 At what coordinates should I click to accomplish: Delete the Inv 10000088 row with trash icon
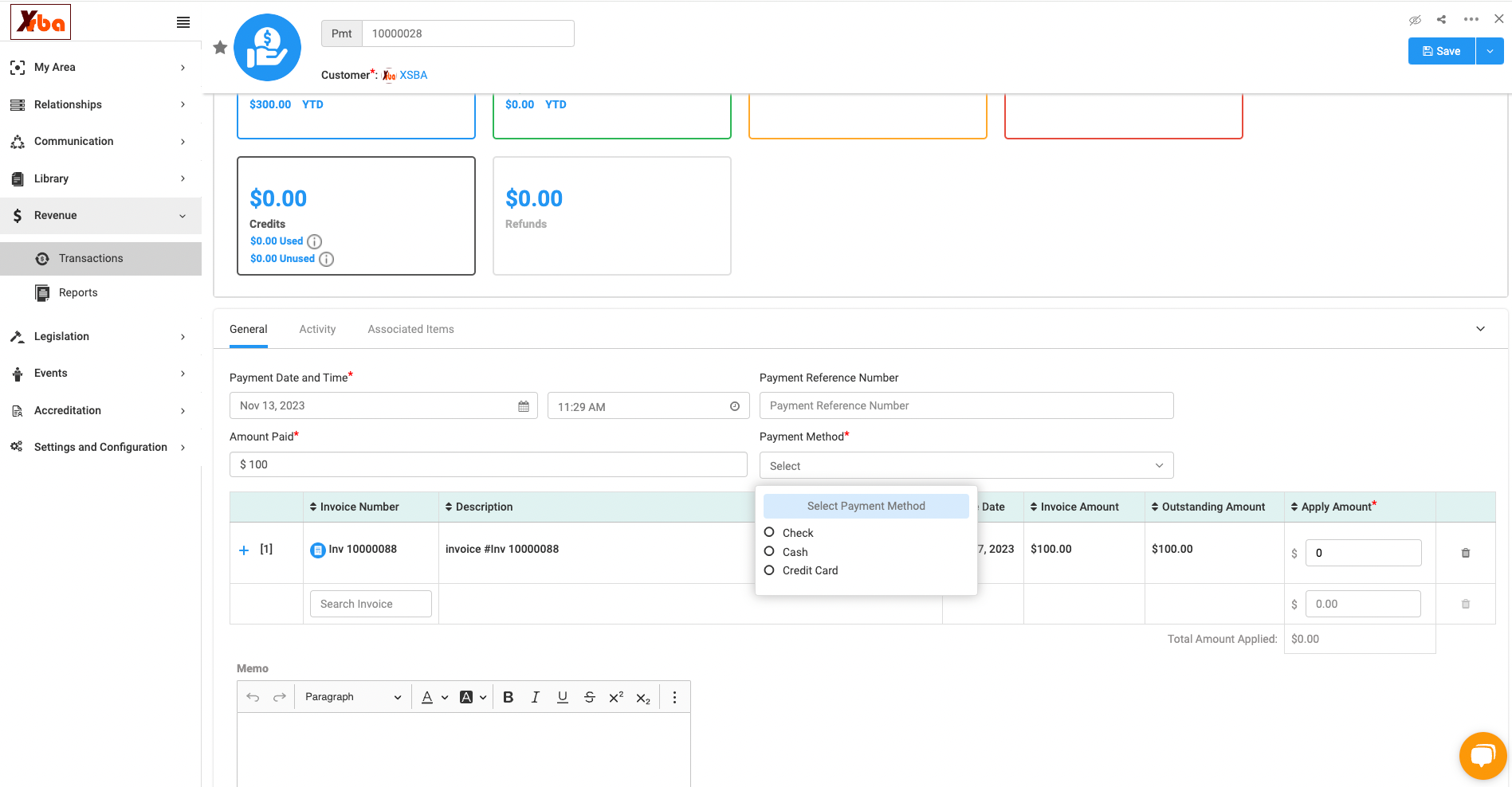tap(1465, 553)
